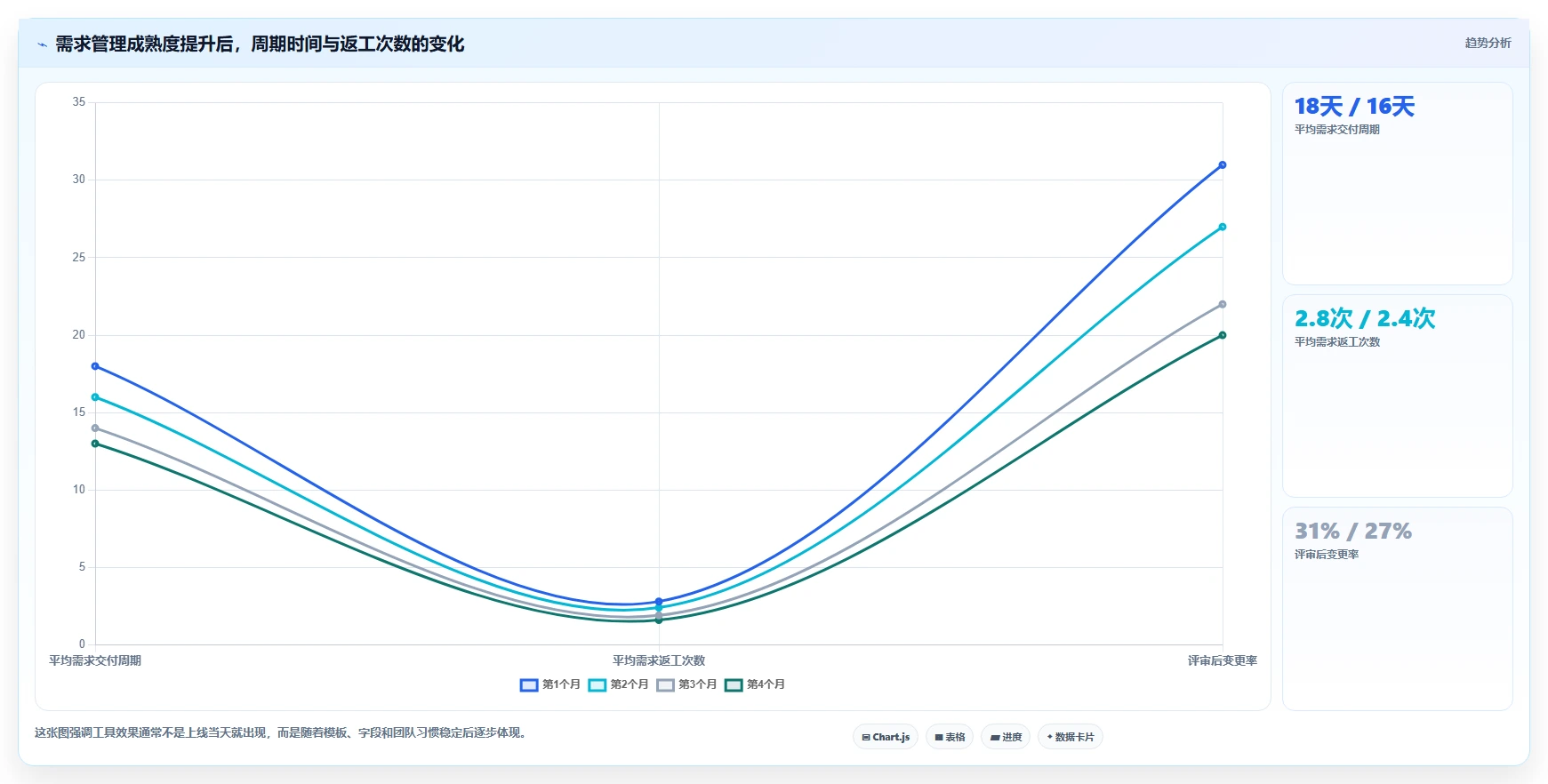The height and width of the screenshot is (784, 1548).
Task: Hide the 第3个月 legend series
Action: 686,684
